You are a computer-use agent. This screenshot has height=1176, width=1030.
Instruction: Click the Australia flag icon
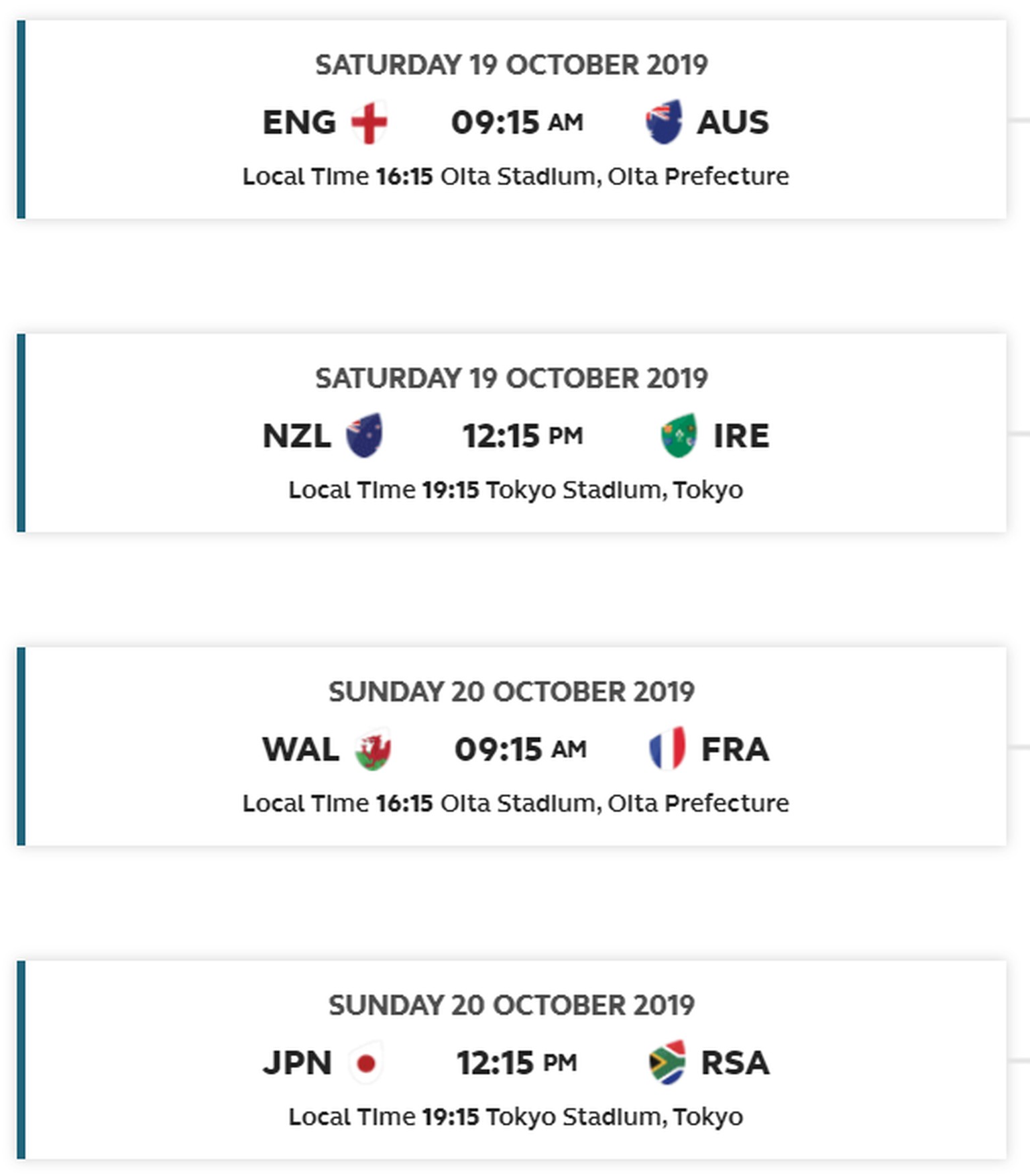point(664,122)
